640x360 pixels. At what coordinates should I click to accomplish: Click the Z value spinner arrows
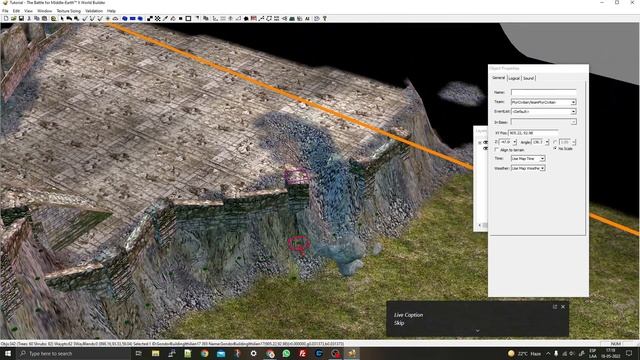[x=515, y=142]
